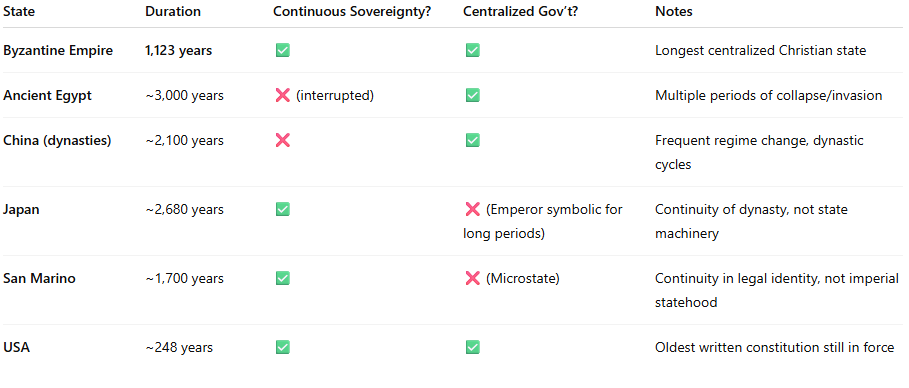
Task: Click Ancient Egypt centralized gov't green check
Action: 472,95
